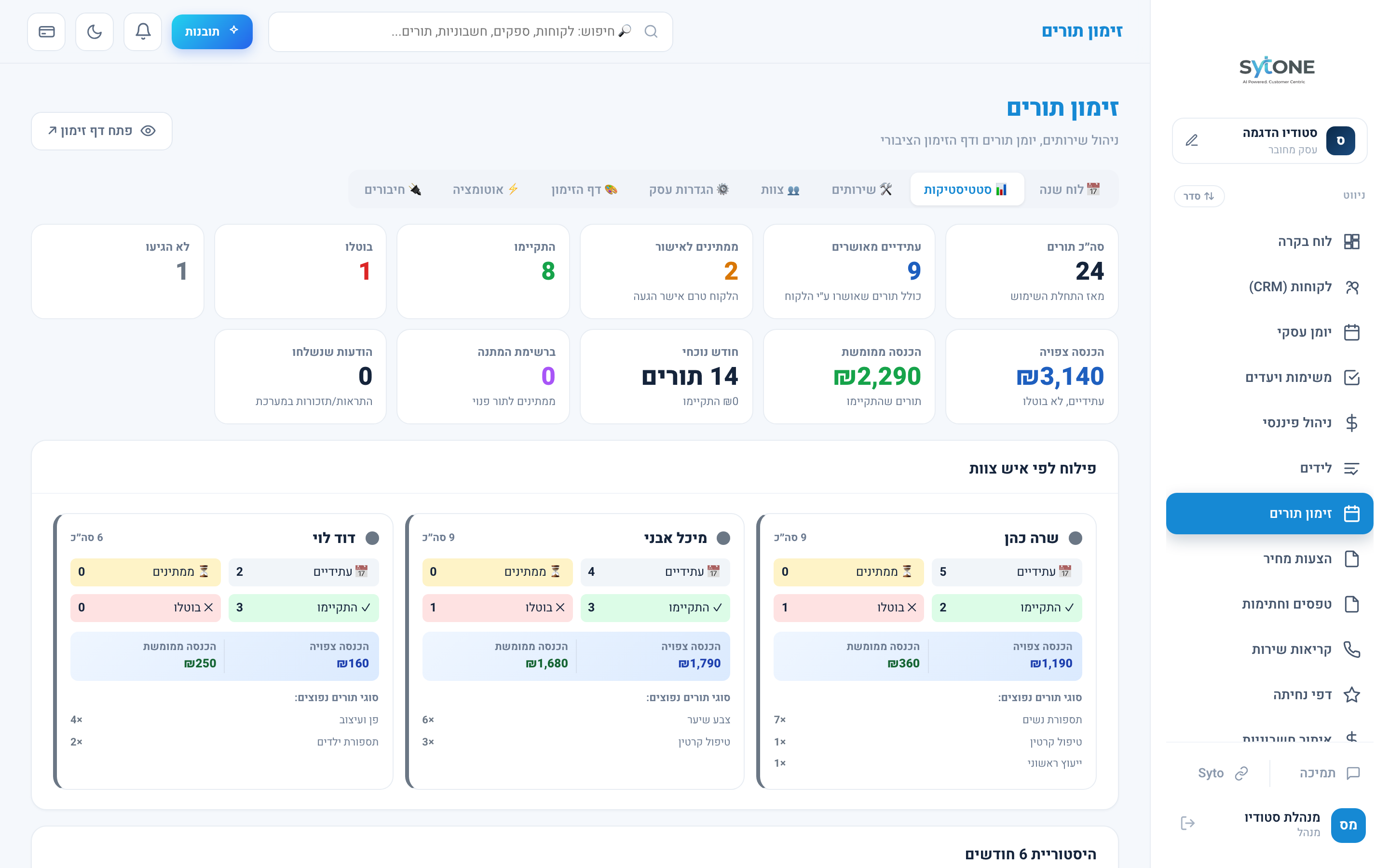1389x868 pixels.
Task: Click staff name שרה כהן
Action: pos(1032,538)
